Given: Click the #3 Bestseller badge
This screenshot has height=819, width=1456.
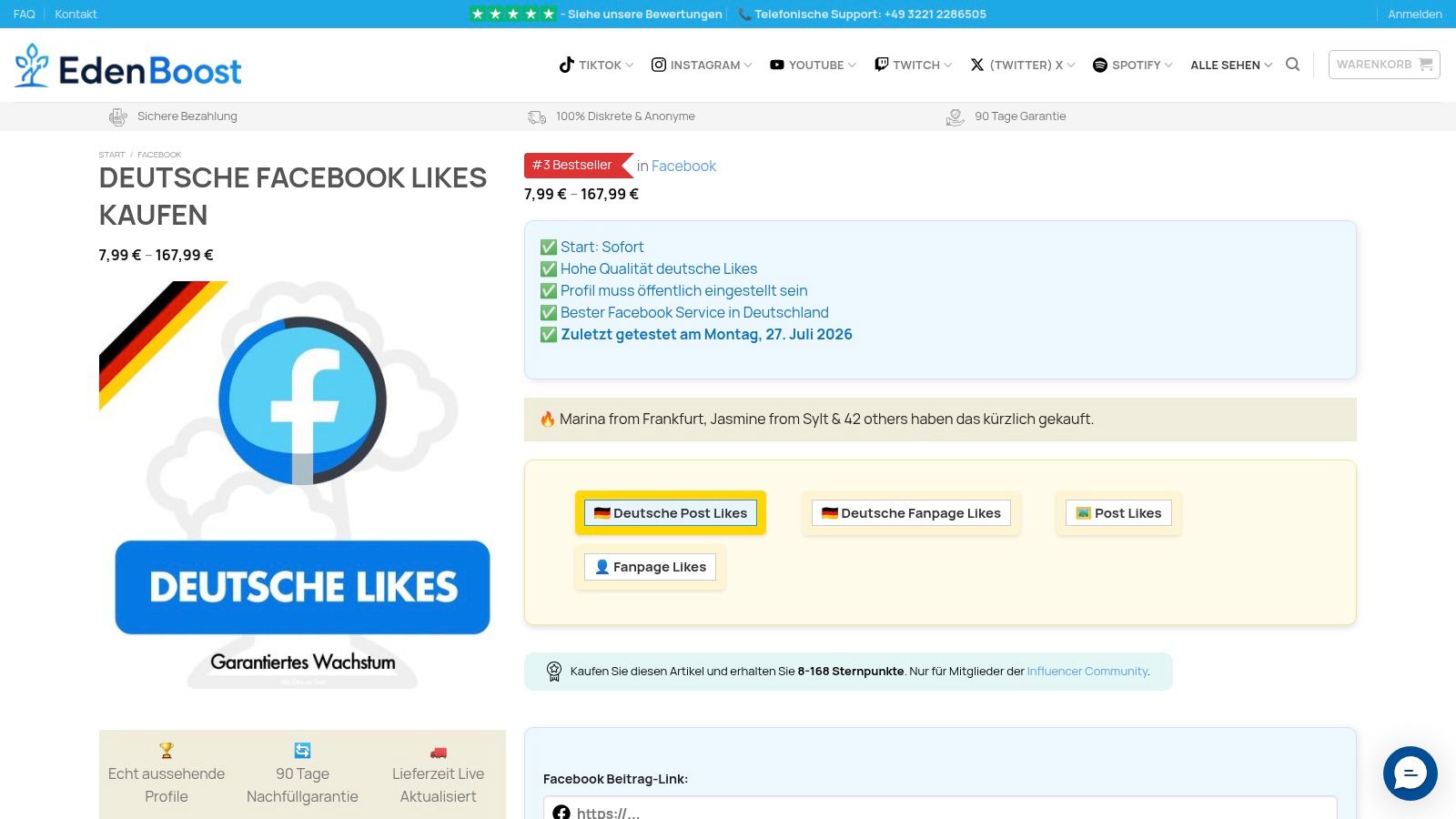Looking at the screenshot, I should click(579, 166).
